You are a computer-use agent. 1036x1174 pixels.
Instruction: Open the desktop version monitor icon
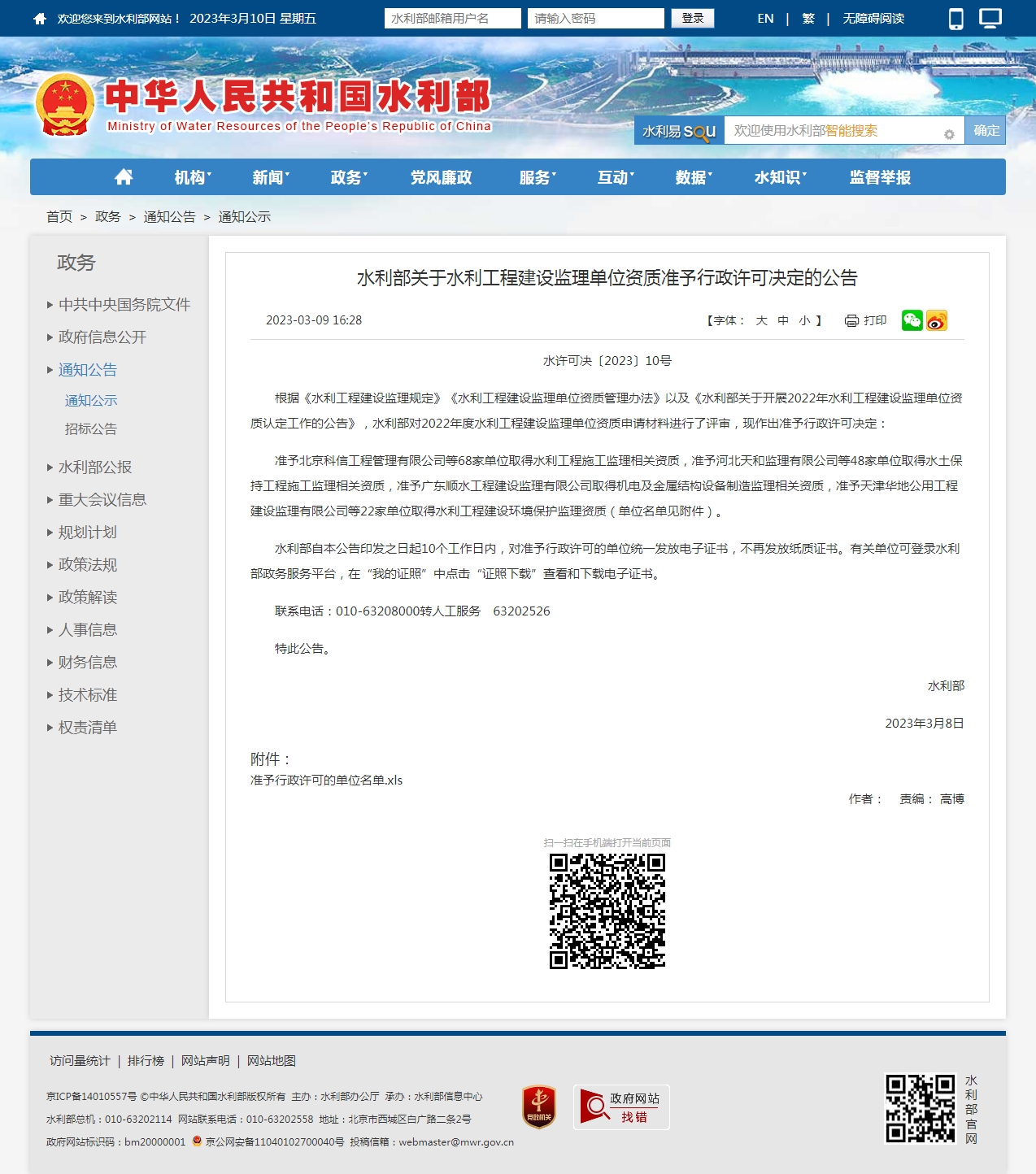990,18
